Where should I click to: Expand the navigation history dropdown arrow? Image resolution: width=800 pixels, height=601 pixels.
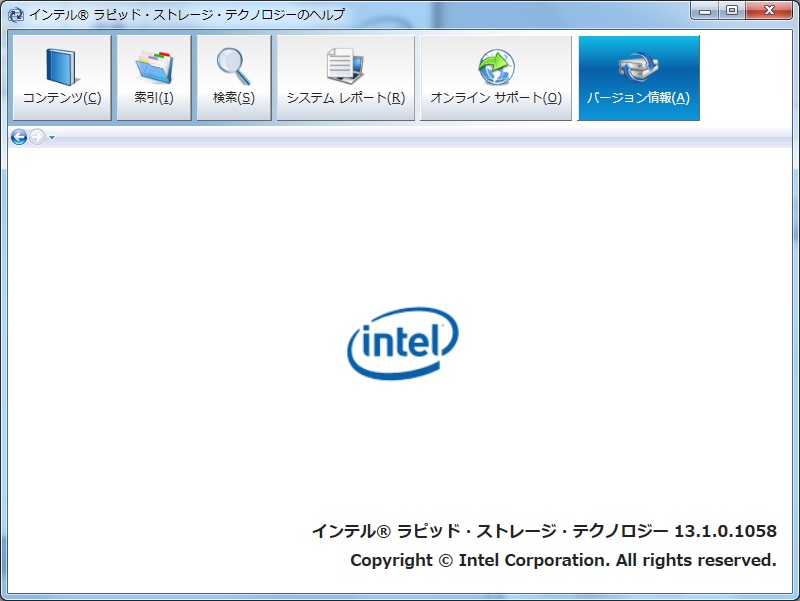(x=52, y=137)
